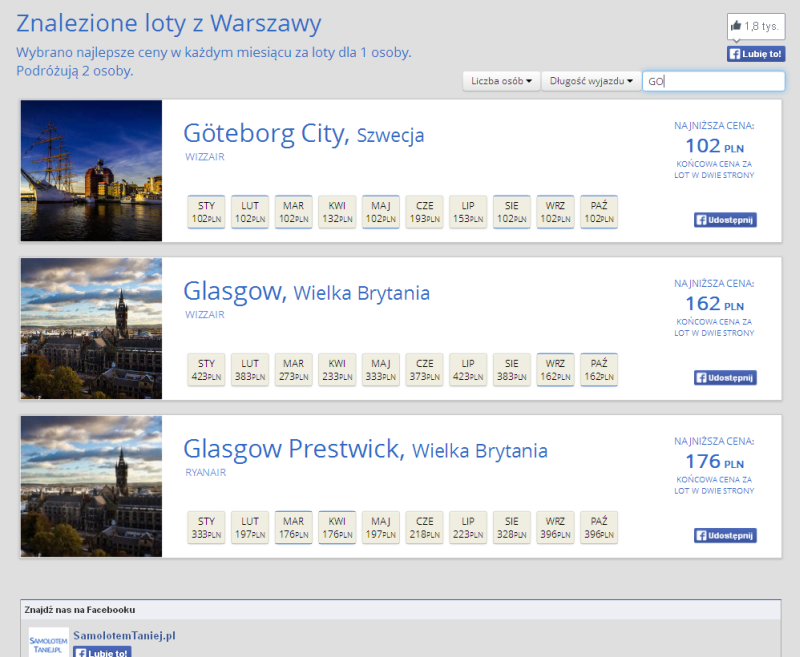
Task: Click the destination search field containing GO
Action: (713, 81)
